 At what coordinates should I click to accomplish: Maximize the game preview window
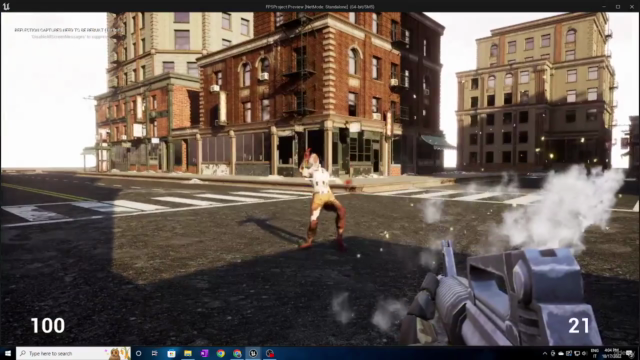[x=618, y=7]
